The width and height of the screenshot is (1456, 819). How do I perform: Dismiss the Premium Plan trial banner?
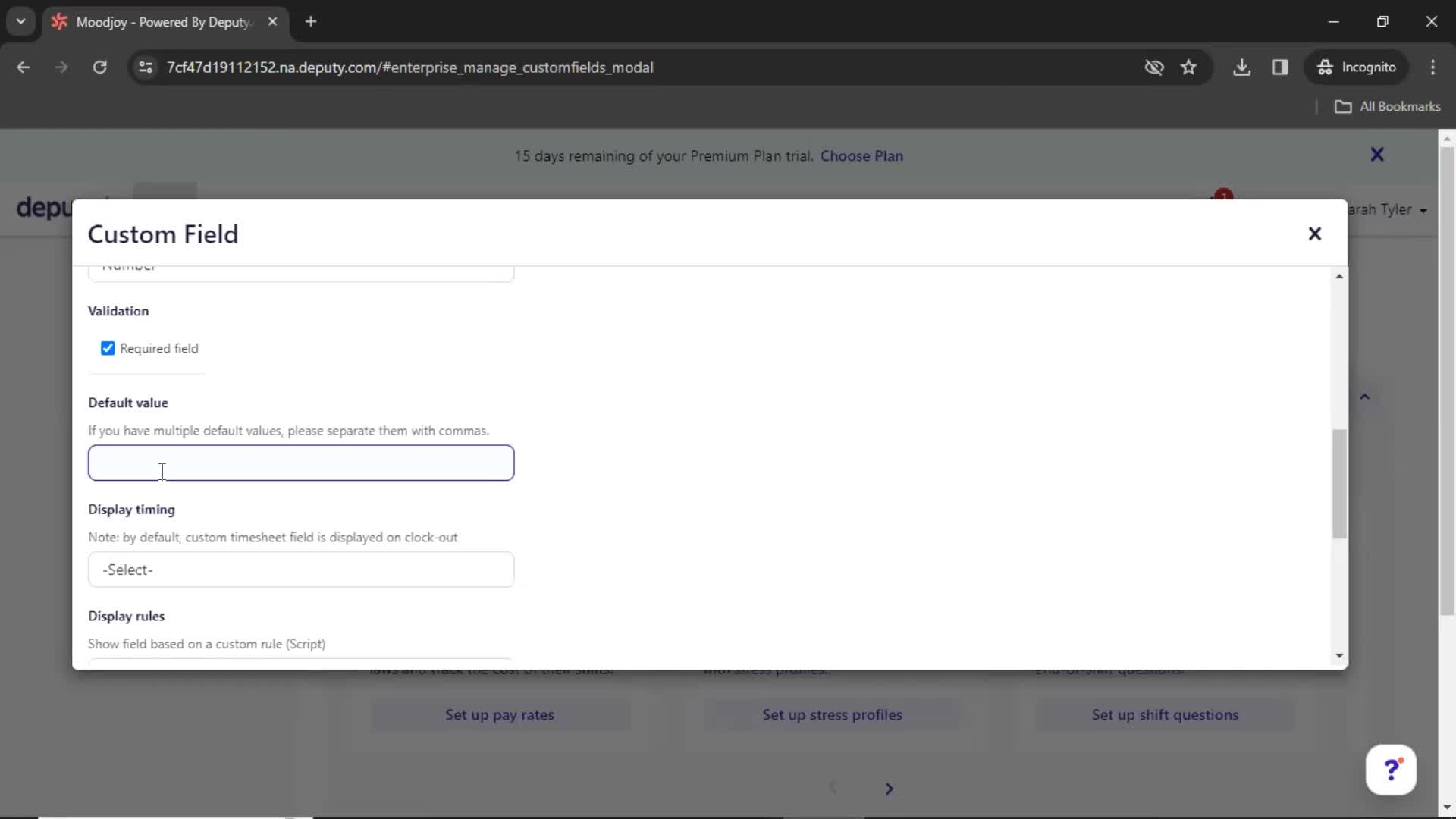(x=1377, y=154)
